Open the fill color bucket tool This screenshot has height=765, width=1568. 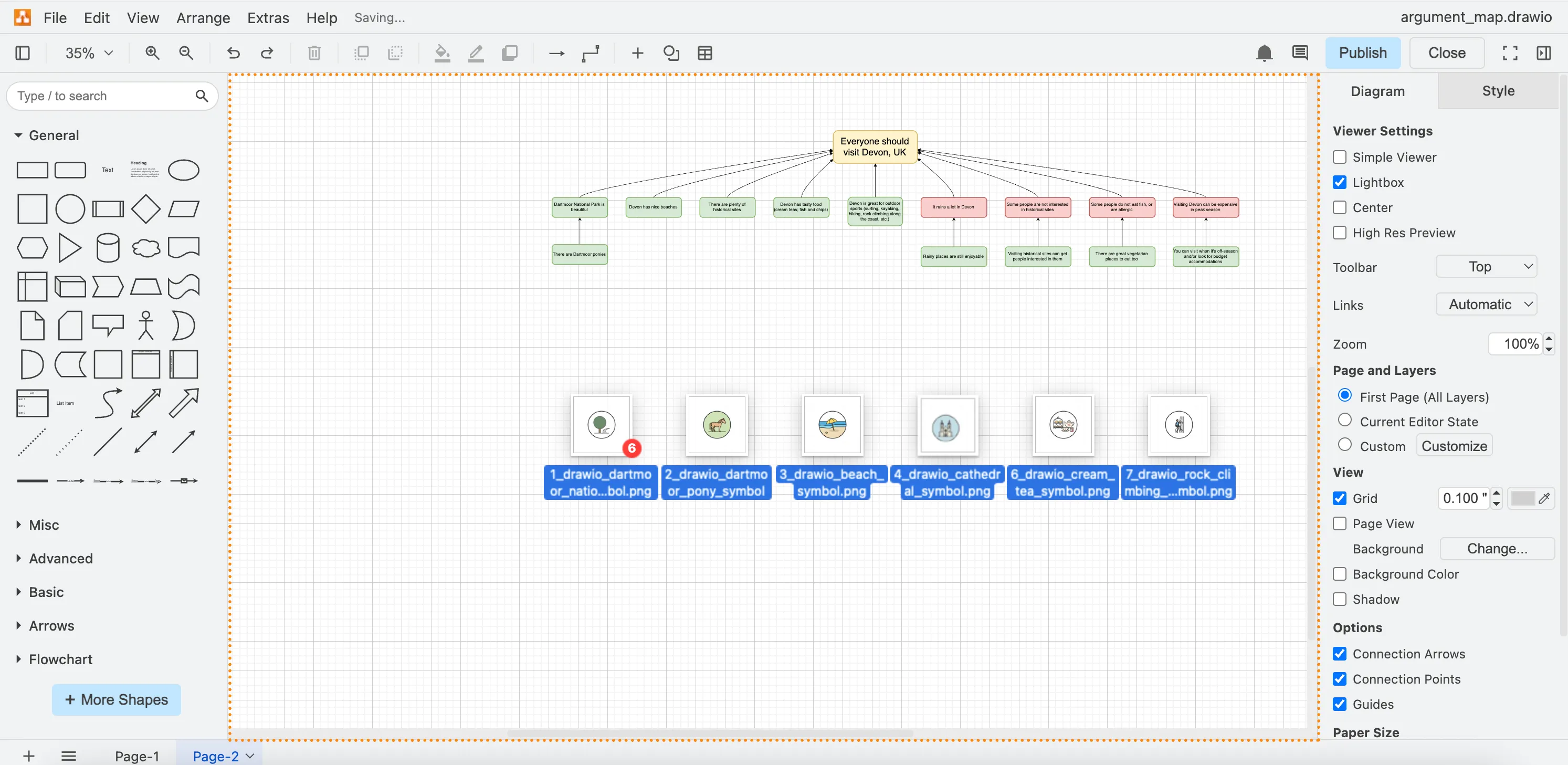click(x=442, y=53)
